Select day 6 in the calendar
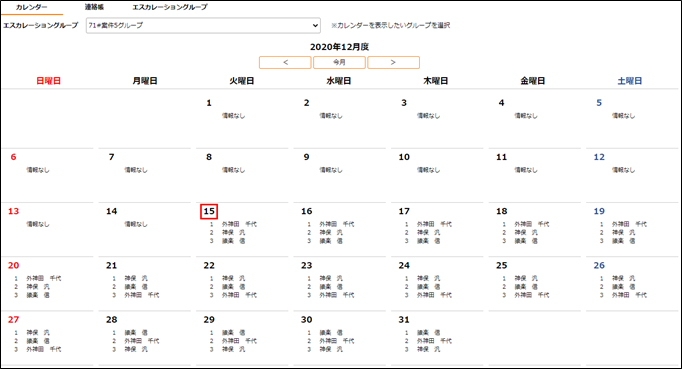Viewport: 682px width, 369px height. coord(13,157)
